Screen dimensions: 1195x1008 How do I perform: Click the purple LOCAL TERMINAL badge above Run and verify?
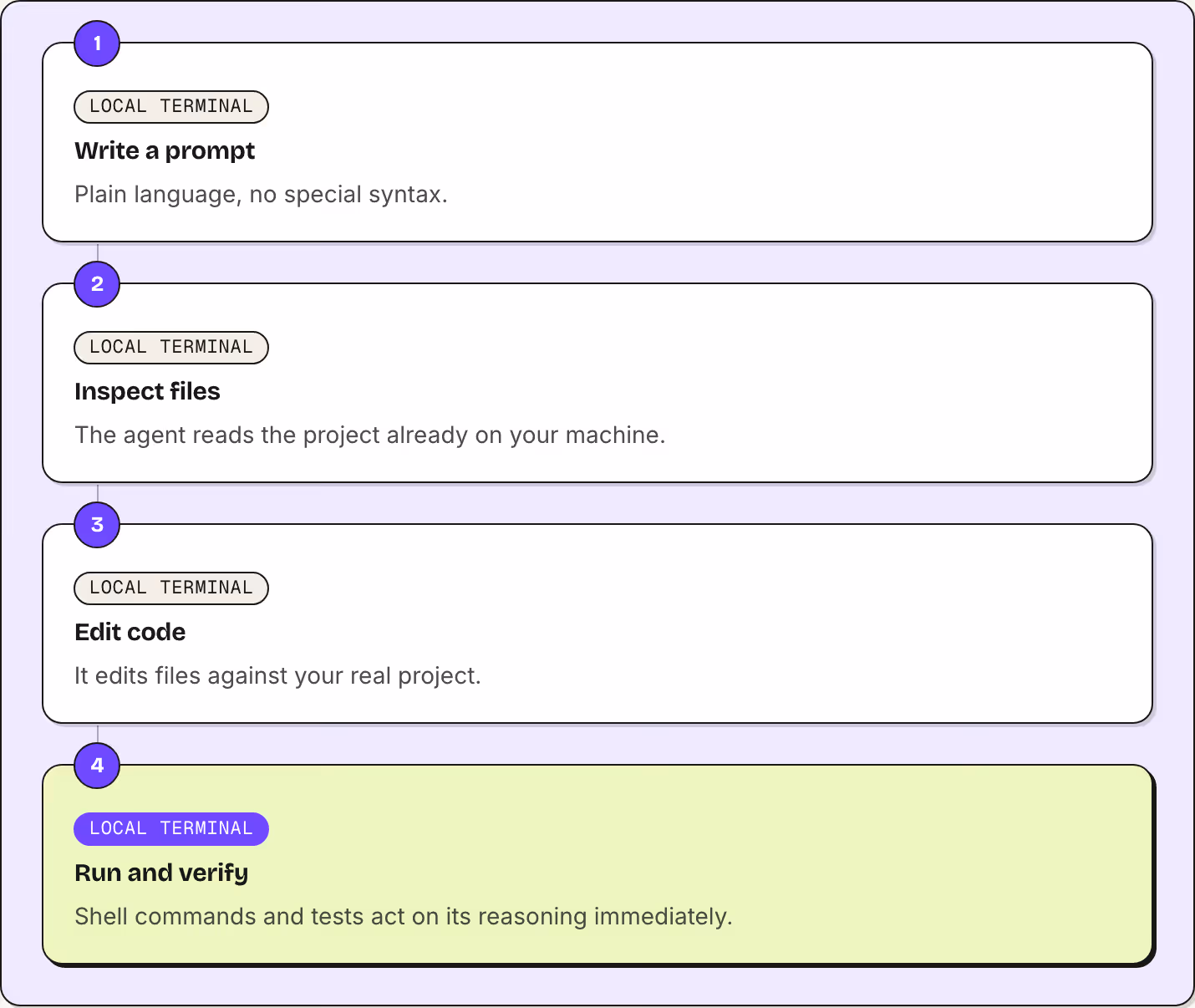171,829
